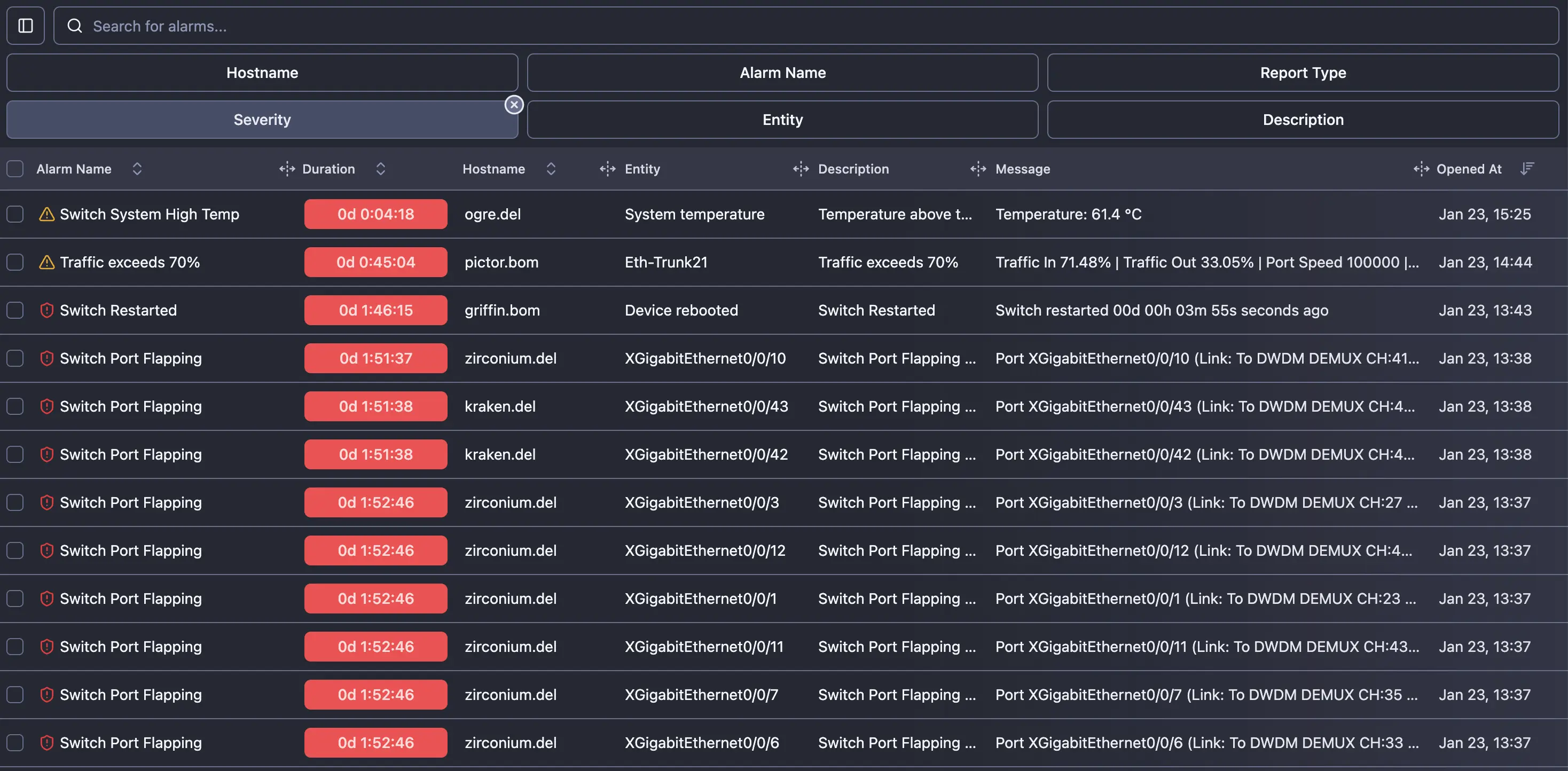
Task: Check the checkbox on the Switch Restarted row
Action: point(14,310)
